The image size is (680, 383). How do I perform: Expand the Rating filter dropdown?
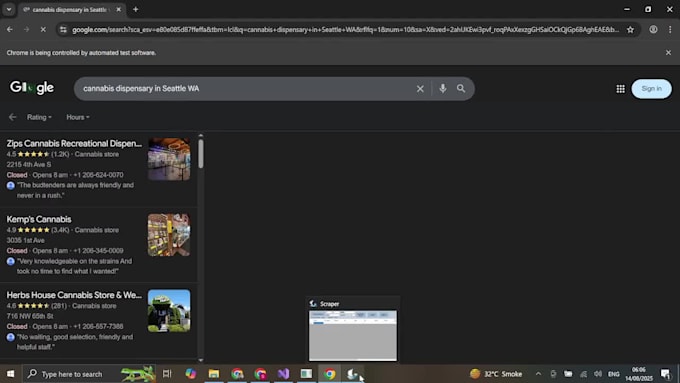39,117
